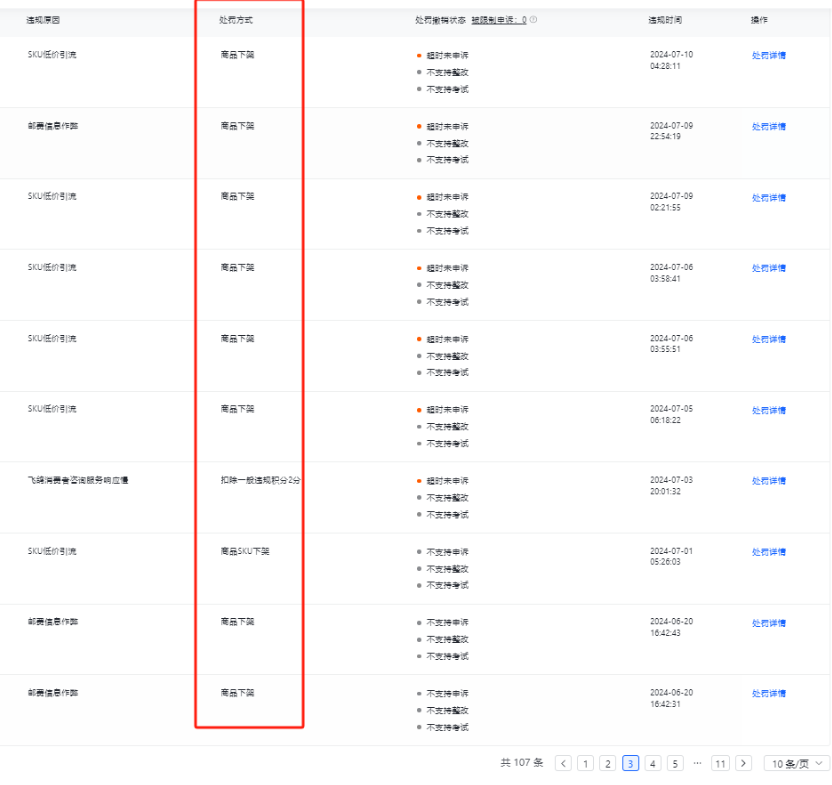This screenshot has height=785, width=832.
Task: View 处罚详情 for the 商品SKU下架 row
Action: (x=769, y=552)
